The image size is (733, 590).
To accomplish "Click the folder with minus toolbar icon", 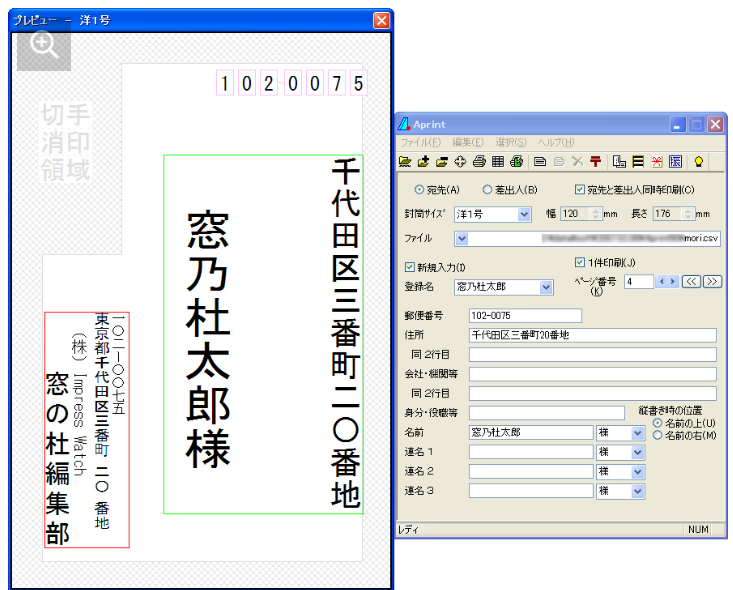I will (x=442, y=162).
